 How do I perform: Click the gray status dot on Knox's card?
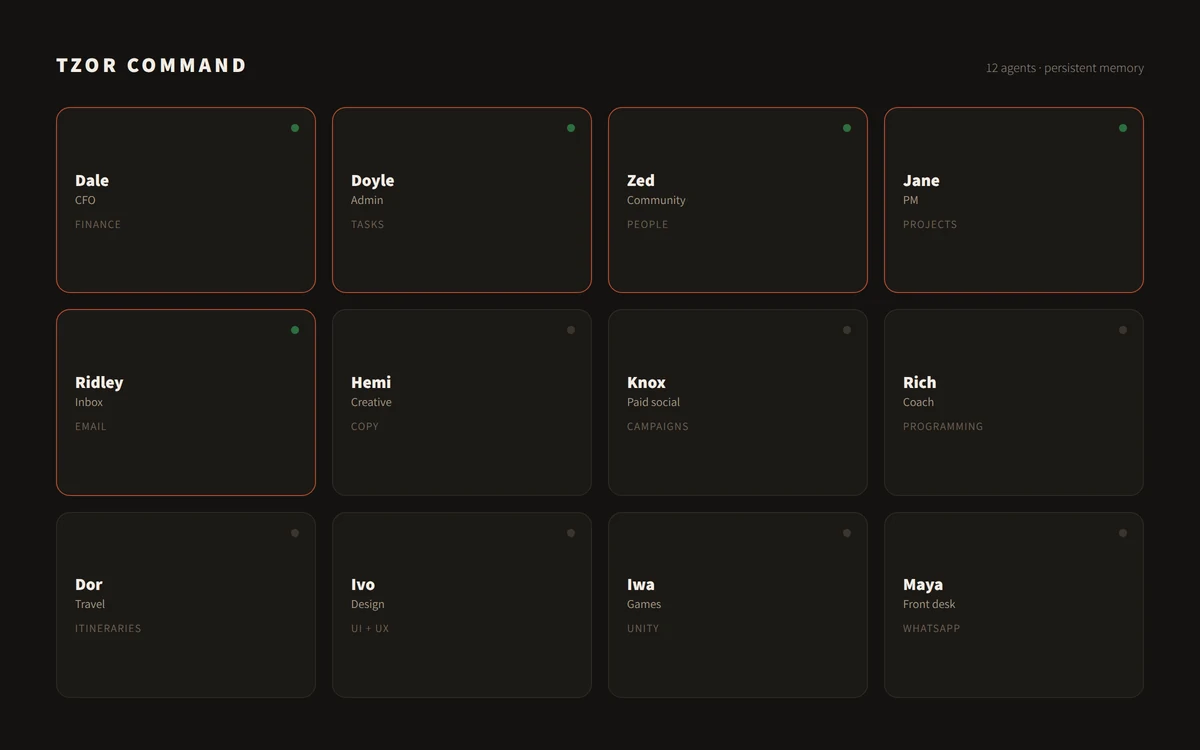[x=847, y=330]
